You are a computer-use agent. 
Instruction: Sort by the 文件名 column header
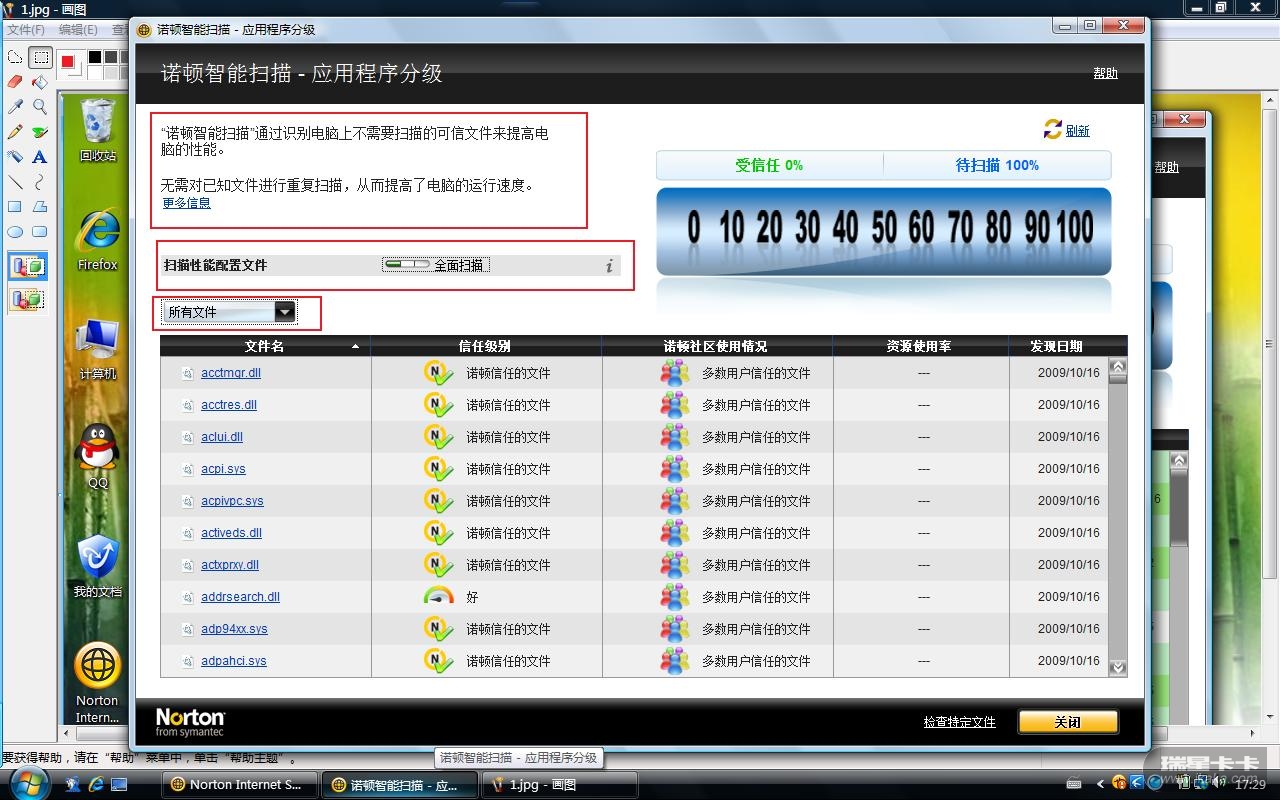pos(265,346)
